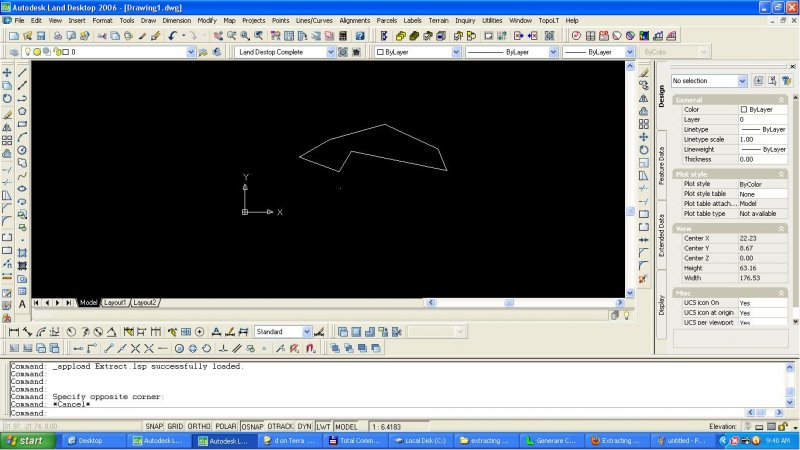Viewport: 800px width, 450px height.
Task: Open Land Destop Complete workspace dropdown
Action: pos(331,52)
